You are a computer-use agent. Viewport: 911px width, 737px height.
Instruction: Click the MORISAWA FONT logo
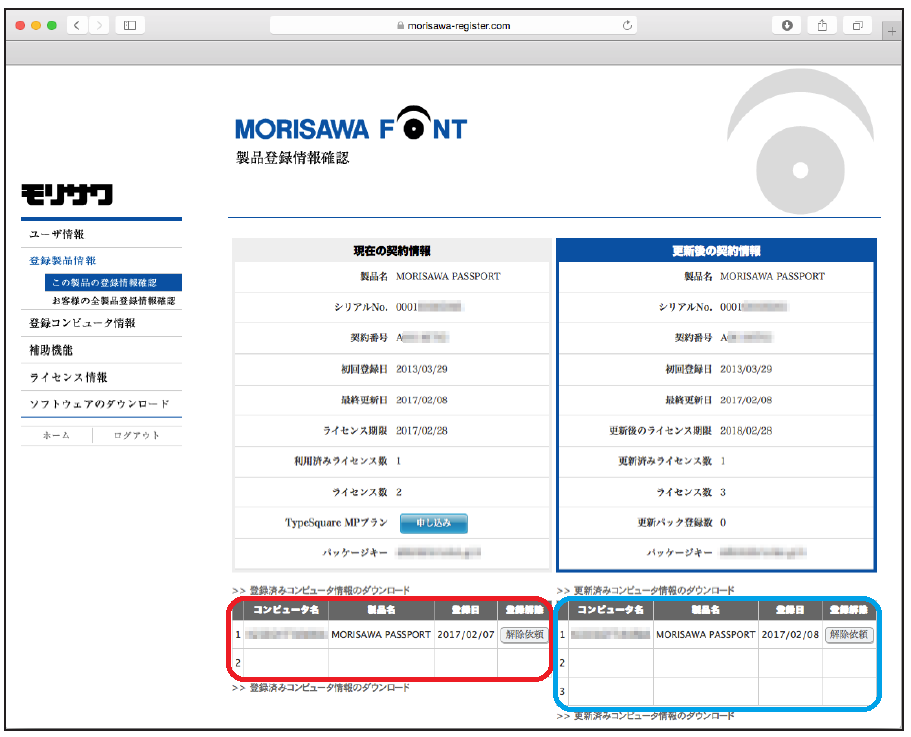coord(351,124)
